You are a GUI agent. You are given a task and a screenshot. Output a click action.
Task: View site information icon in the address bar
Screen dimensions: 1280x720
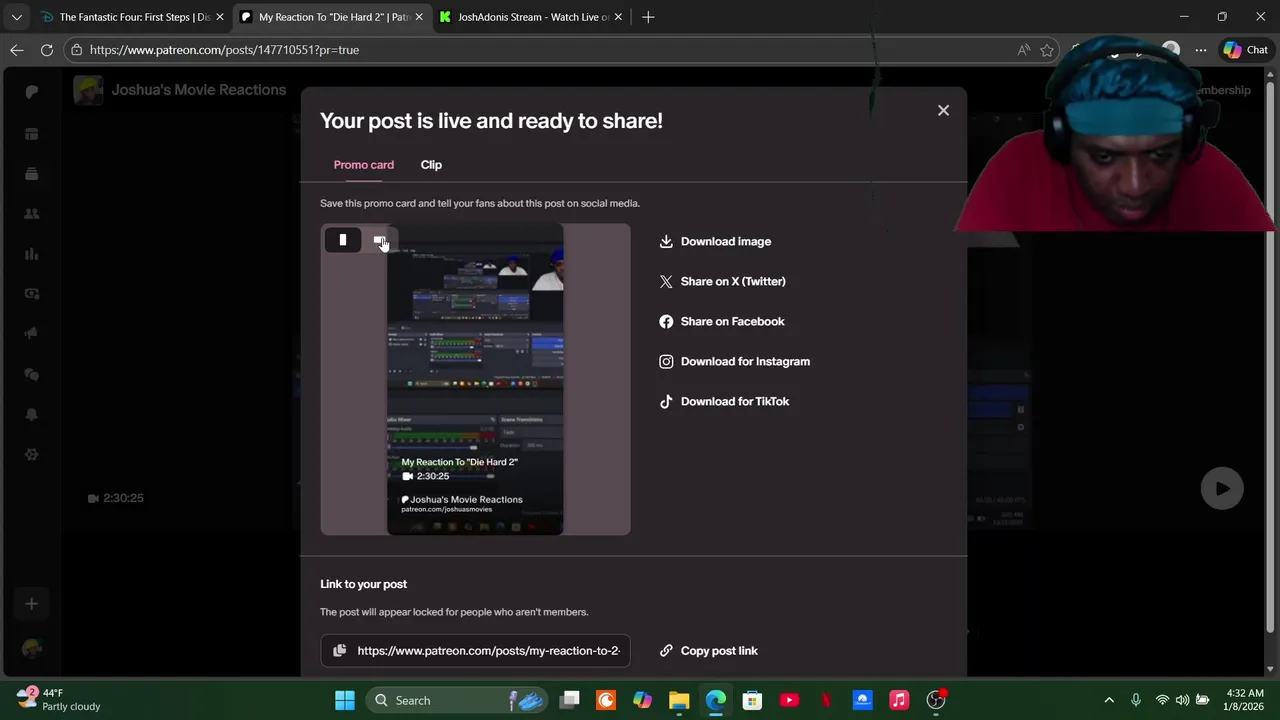76,50
